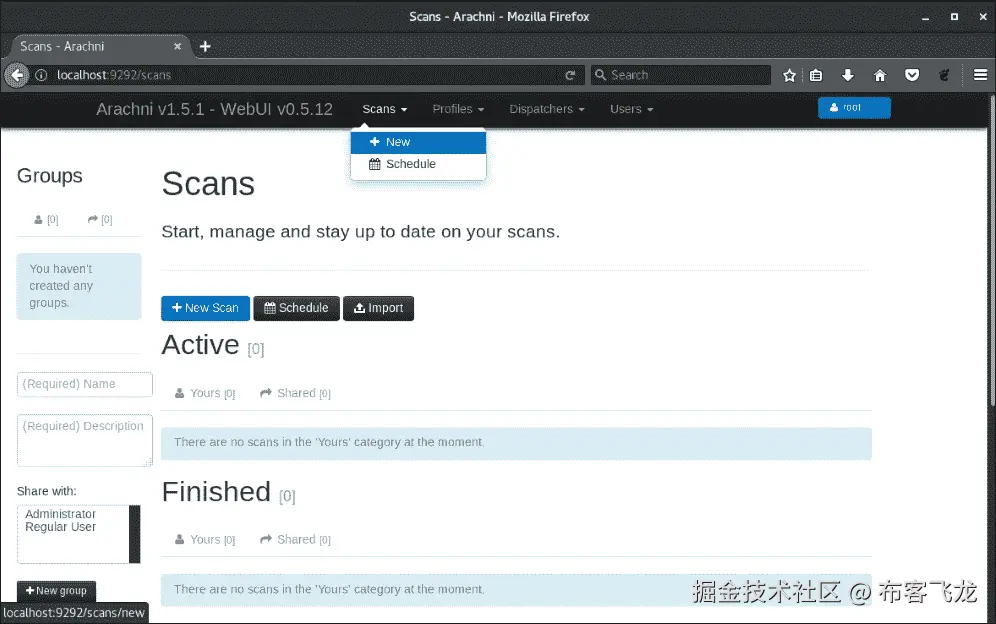Open the Scans dropdown menu
996x624 pixels.
(384, 109)
